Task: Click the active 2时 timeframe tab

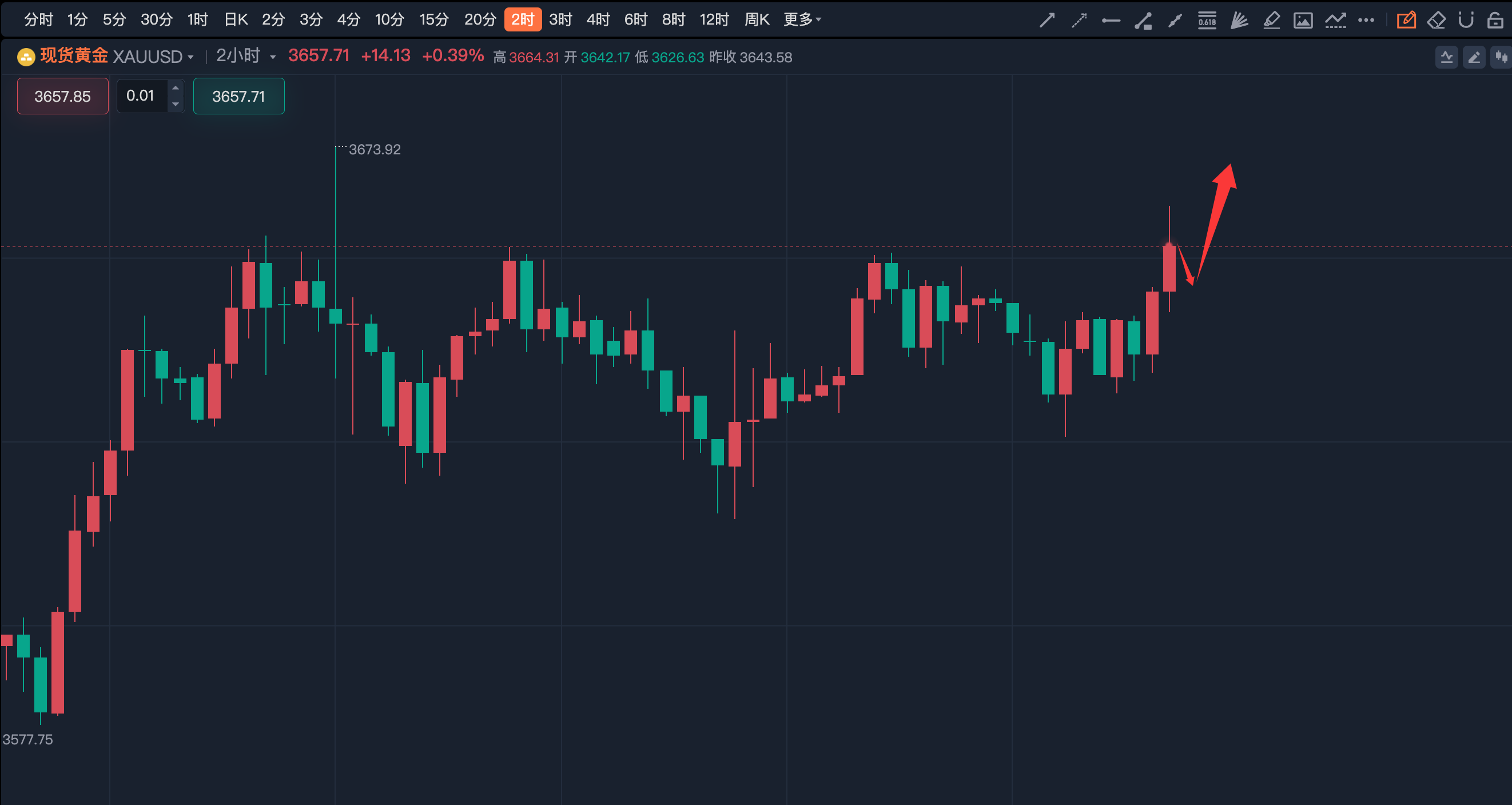Action: [523, 20]
